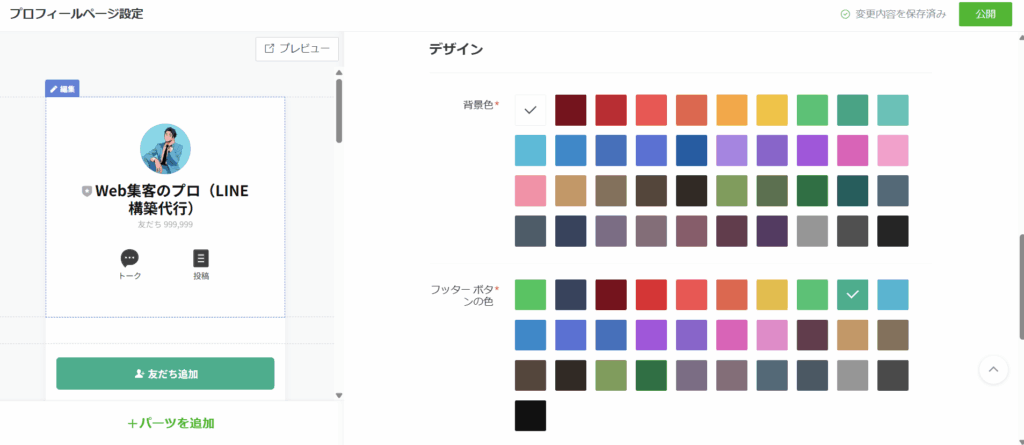Viewport: 1024px width, 445px height.
Task: Click the preview pane scroll up arrow
Action: [339, 73]
